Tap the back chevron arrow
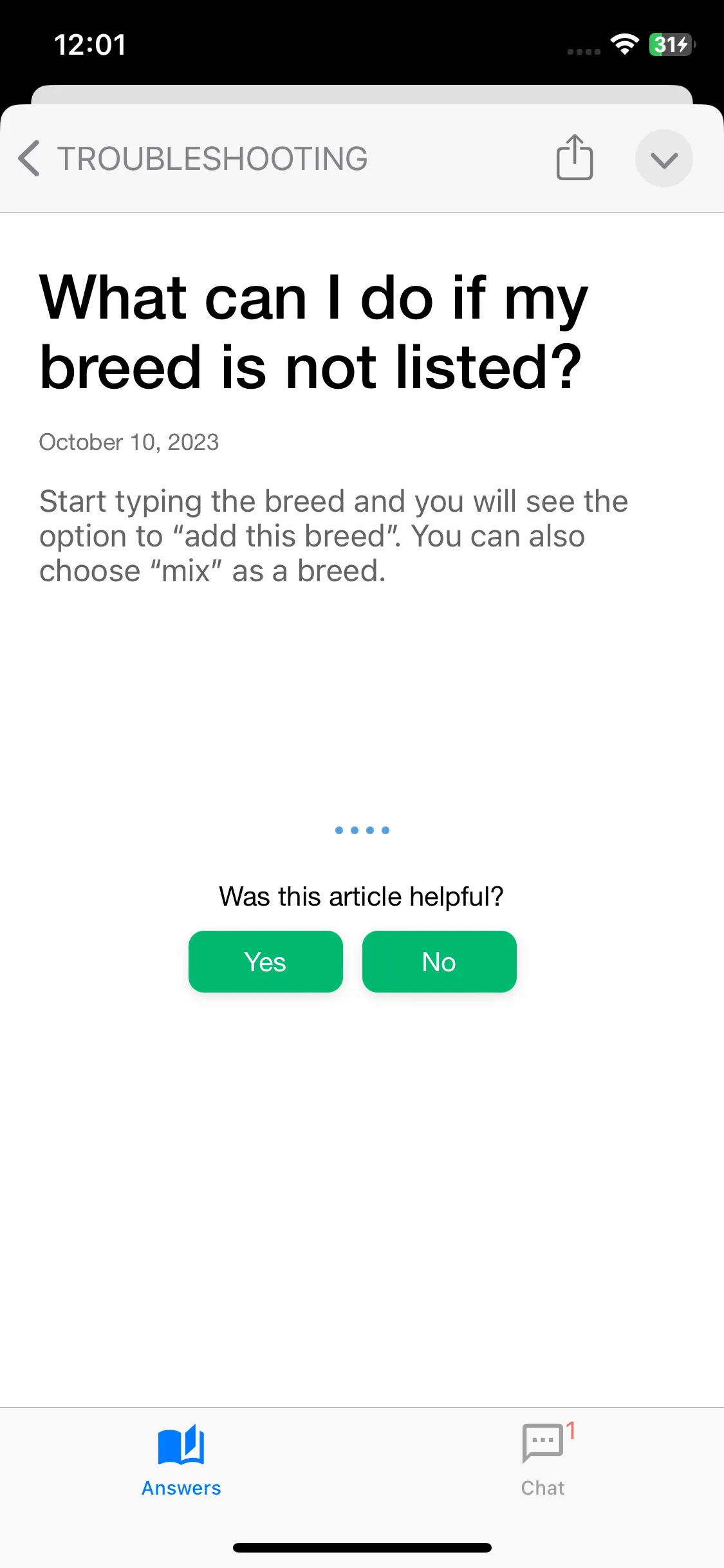This screenshot has width=724, height=1568. tap(29, 158)
